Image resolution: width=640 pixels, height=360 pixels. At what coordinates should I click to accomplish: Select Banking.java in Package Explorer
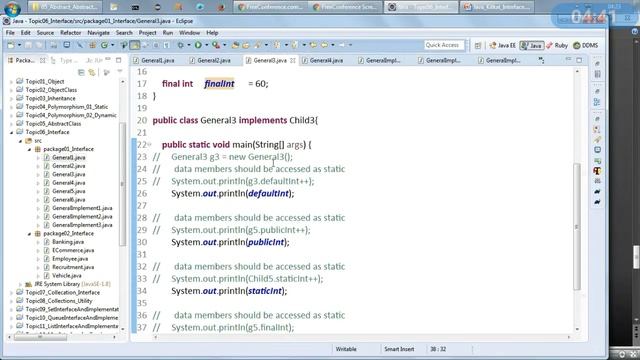click(68, 242)
